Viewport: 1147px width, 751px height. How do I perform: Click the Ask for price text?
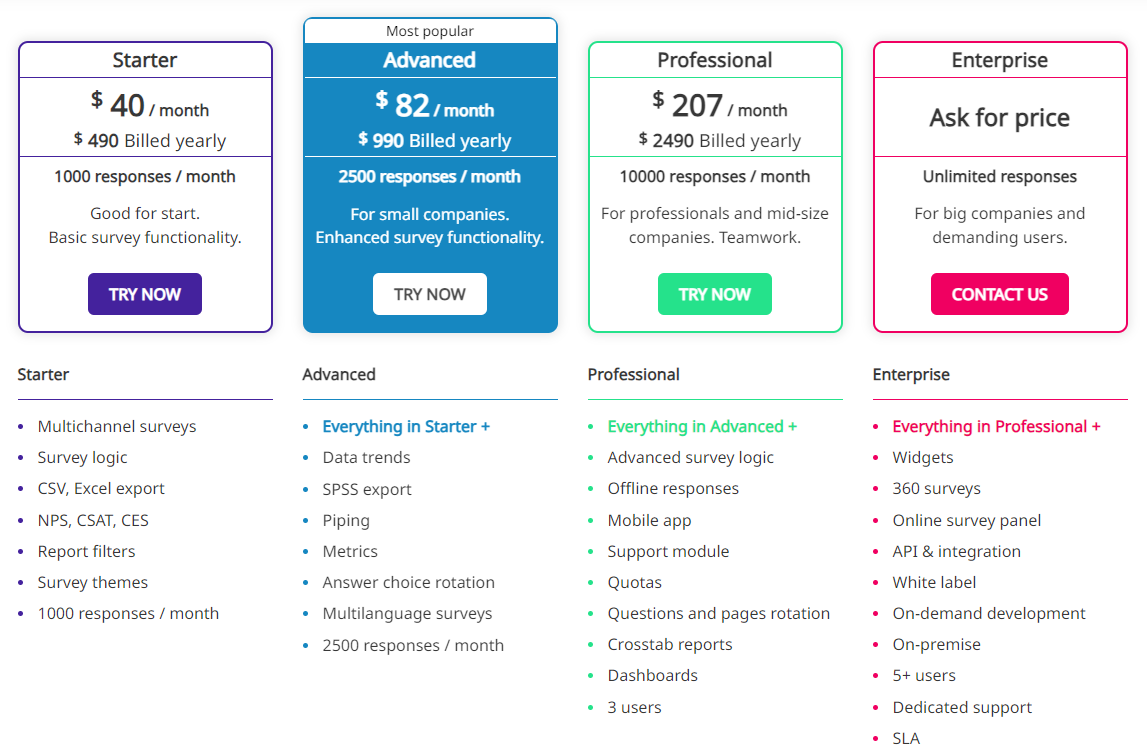tap(999, 118)
